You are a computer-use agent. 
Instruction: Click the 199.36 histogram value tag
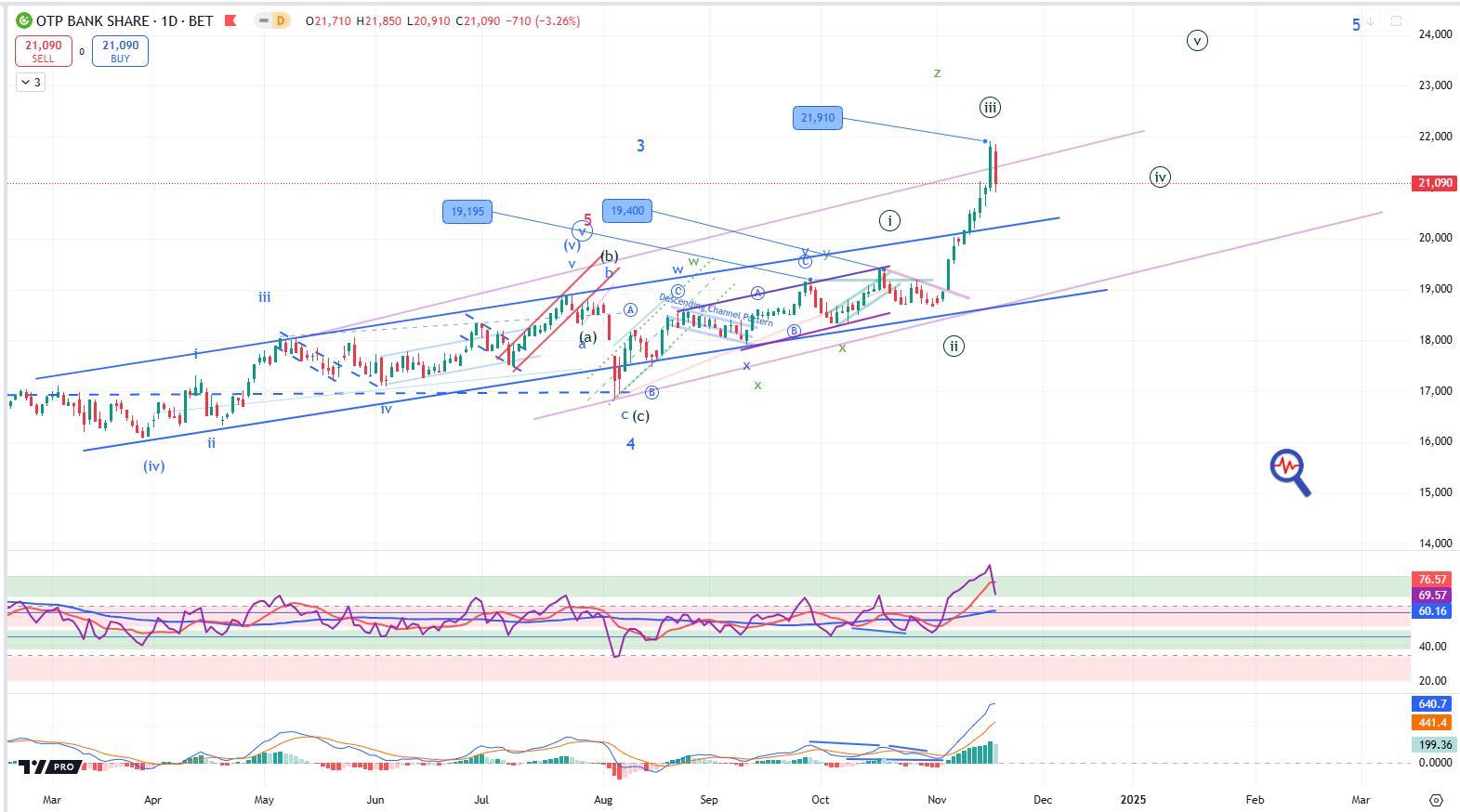click(1433, 745)
